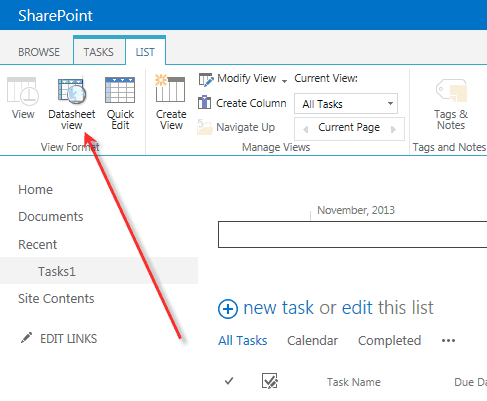Viewport: 487px width, 401px height.
Task: Click Create Column in the ribbon
Action: click(242, 103)
